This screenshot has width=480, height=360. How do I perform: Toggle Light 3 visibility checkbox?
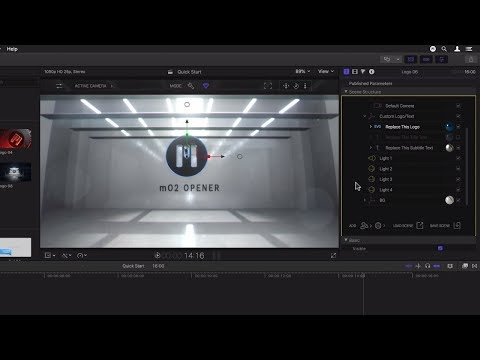pos(458,179)
